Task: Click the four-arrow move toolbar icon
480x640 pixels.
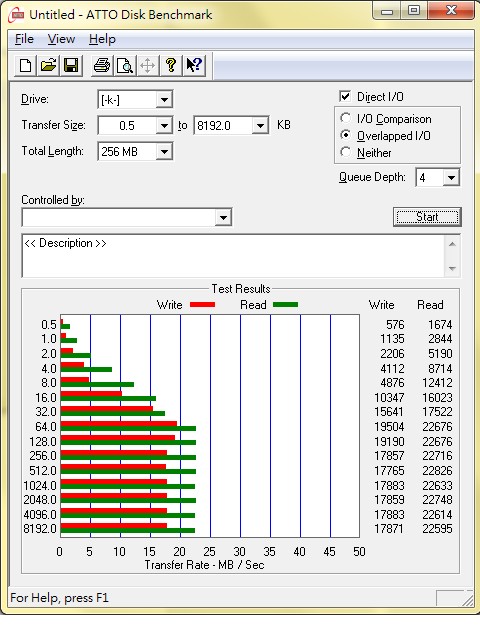Action: click(x=147, y=65)
